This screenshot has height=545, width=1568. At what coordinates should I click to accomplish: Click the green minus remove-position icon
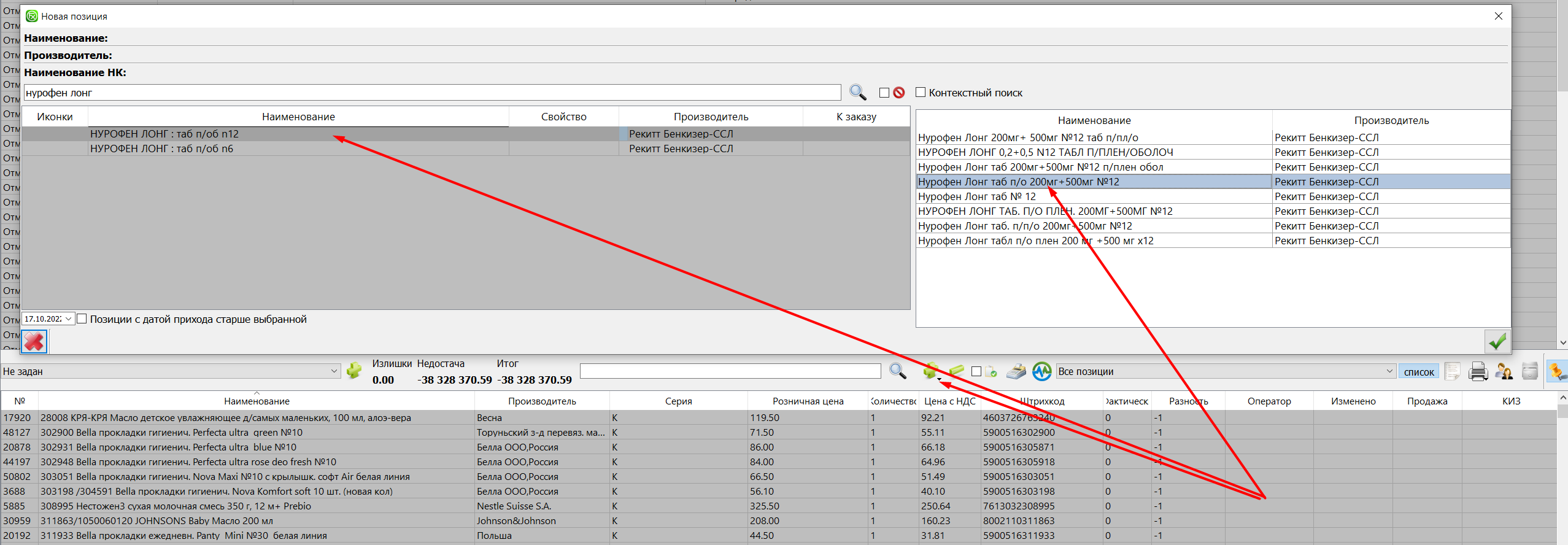tap(956, 370)
